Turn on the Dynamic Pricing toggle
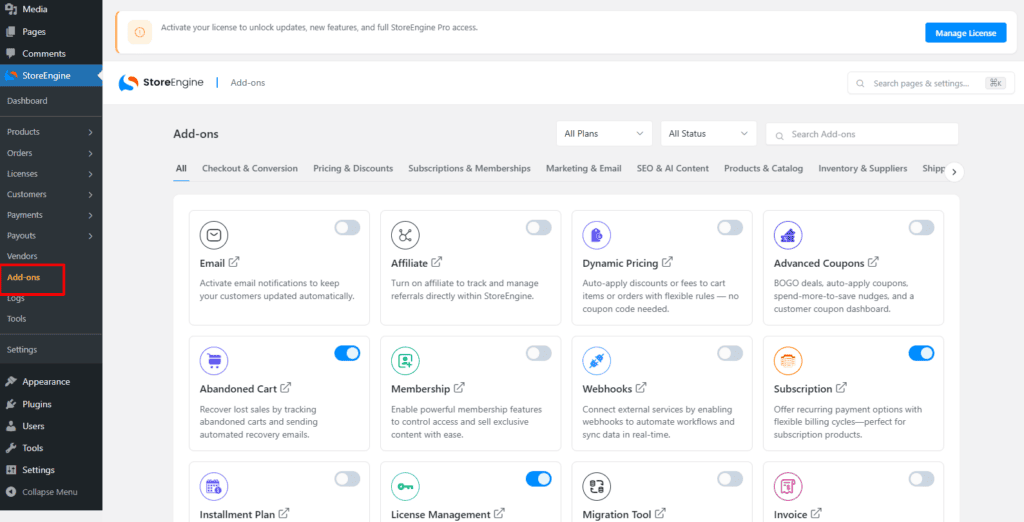 (730, 227)
